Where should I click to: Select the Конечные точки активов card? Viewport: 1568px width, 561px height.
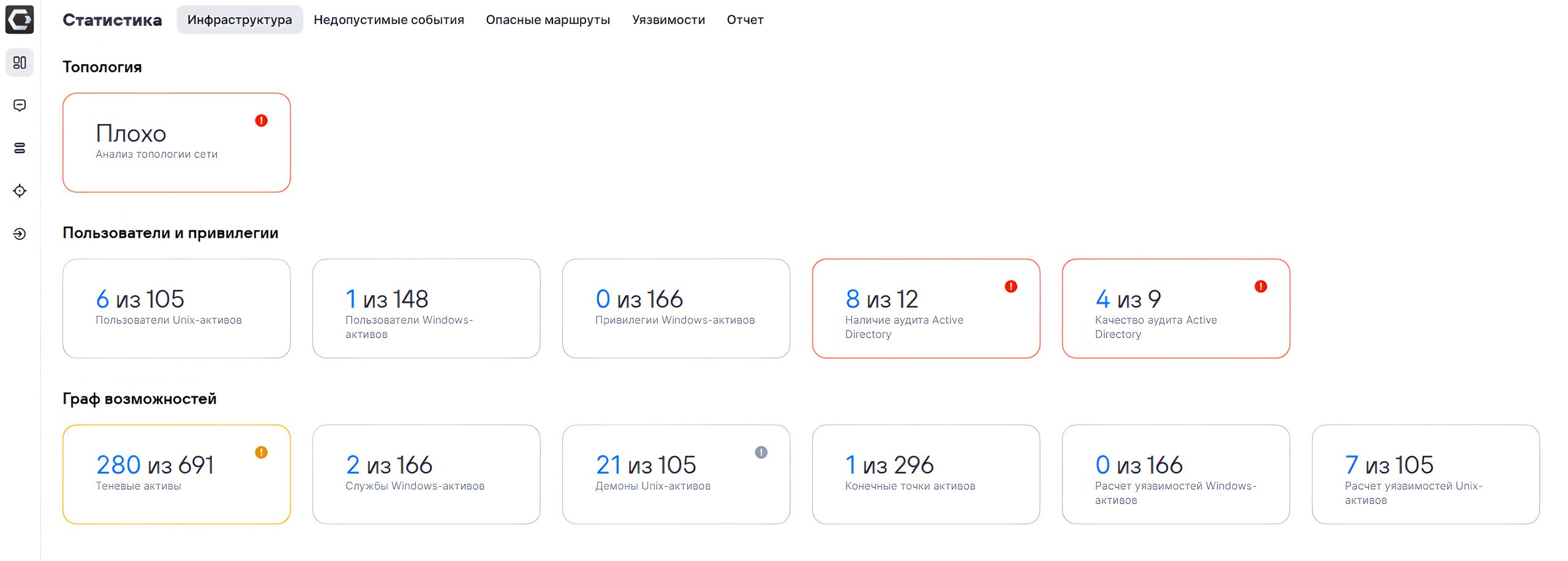(926, 475)
